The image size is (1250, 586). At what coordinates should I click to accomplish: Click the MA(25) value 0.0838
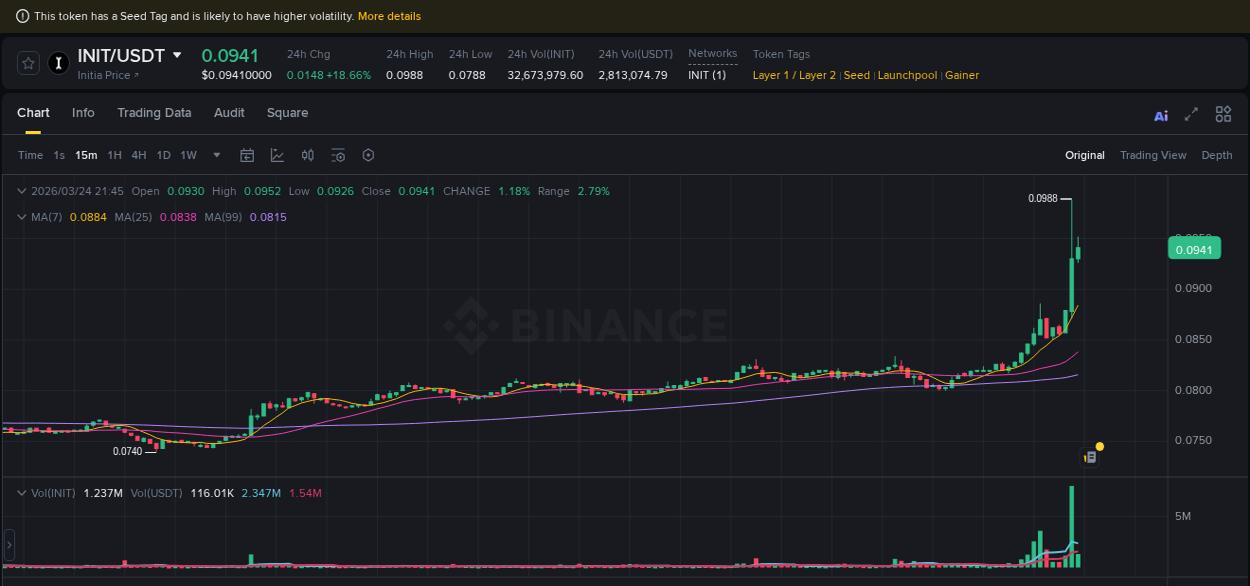tap(177, 217)
